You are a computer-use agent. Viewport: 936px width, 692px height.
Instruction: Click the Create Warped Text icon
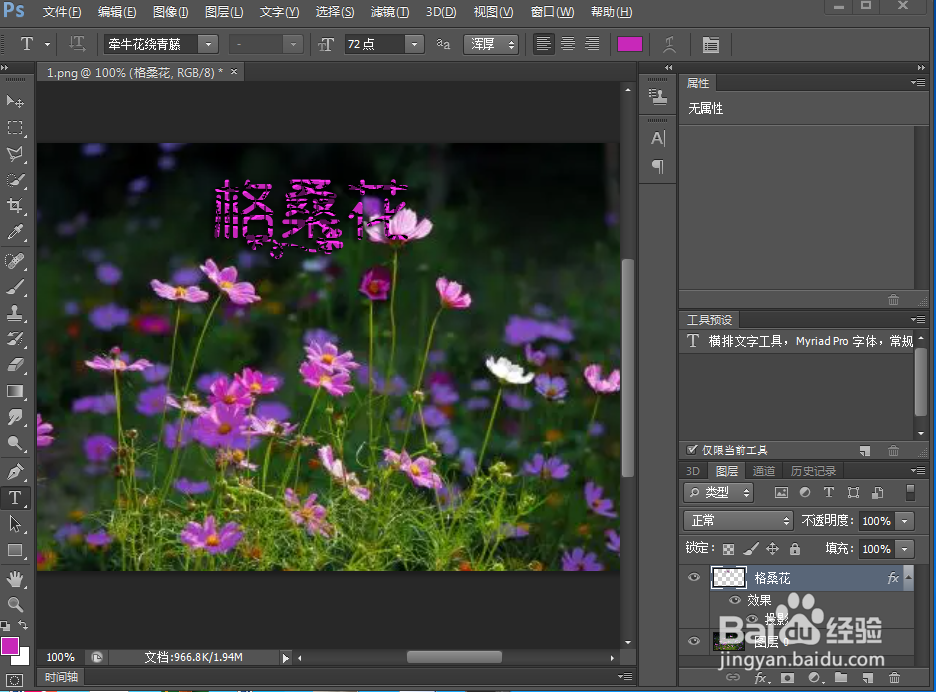[670, 44]
